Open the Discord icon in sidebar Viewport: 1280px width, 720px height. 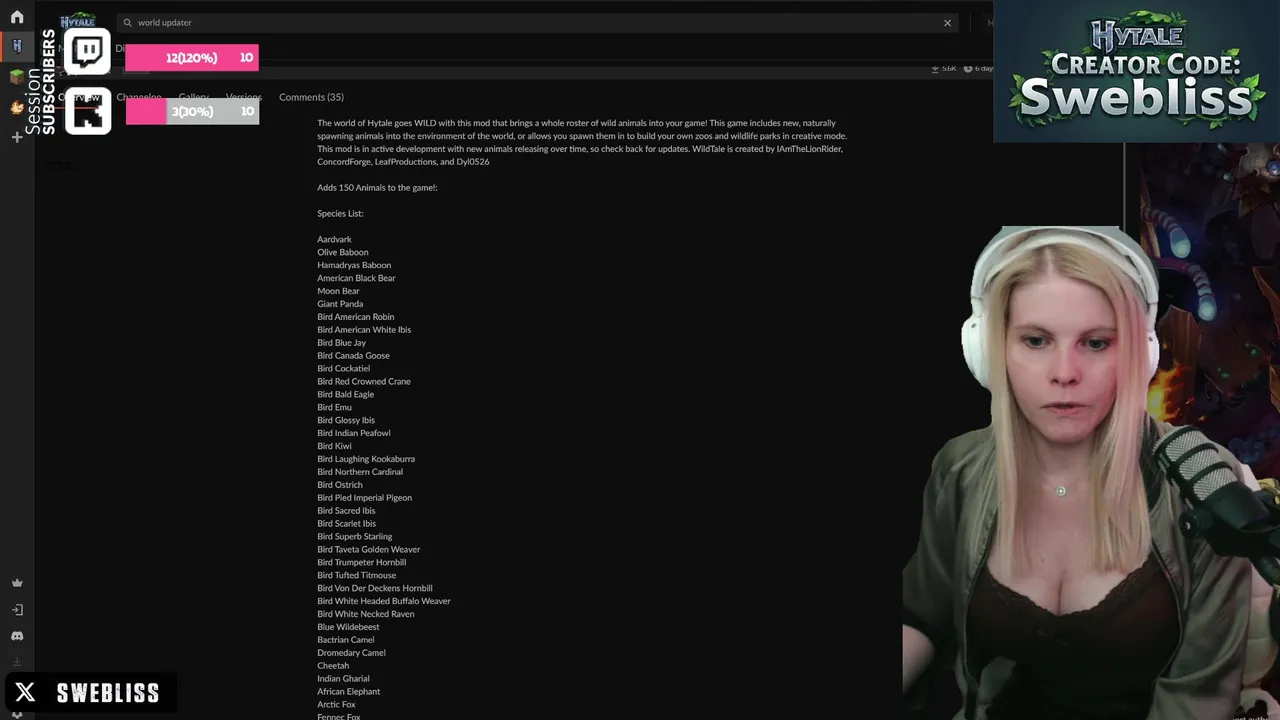pyautogui.click(x=17, y=636)
